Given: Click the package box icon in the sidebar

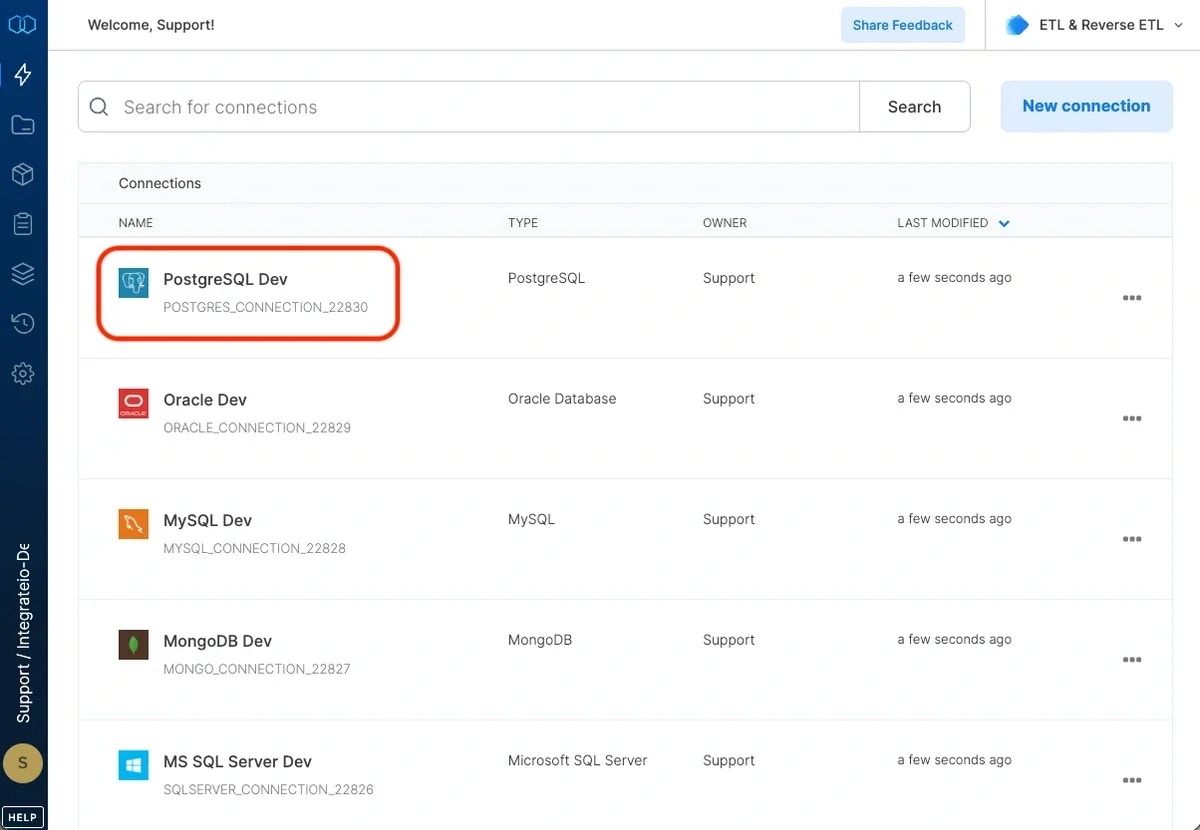Looking at the screenshot, I should coord(22,174).
